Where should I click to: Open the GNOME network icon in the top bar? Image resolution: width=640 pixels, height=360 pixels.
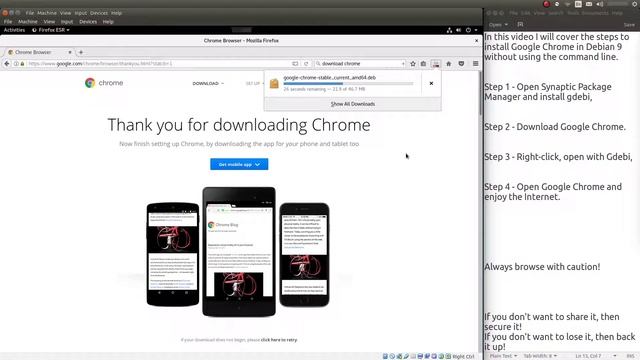pyautogui.click(x=449, y=30)
